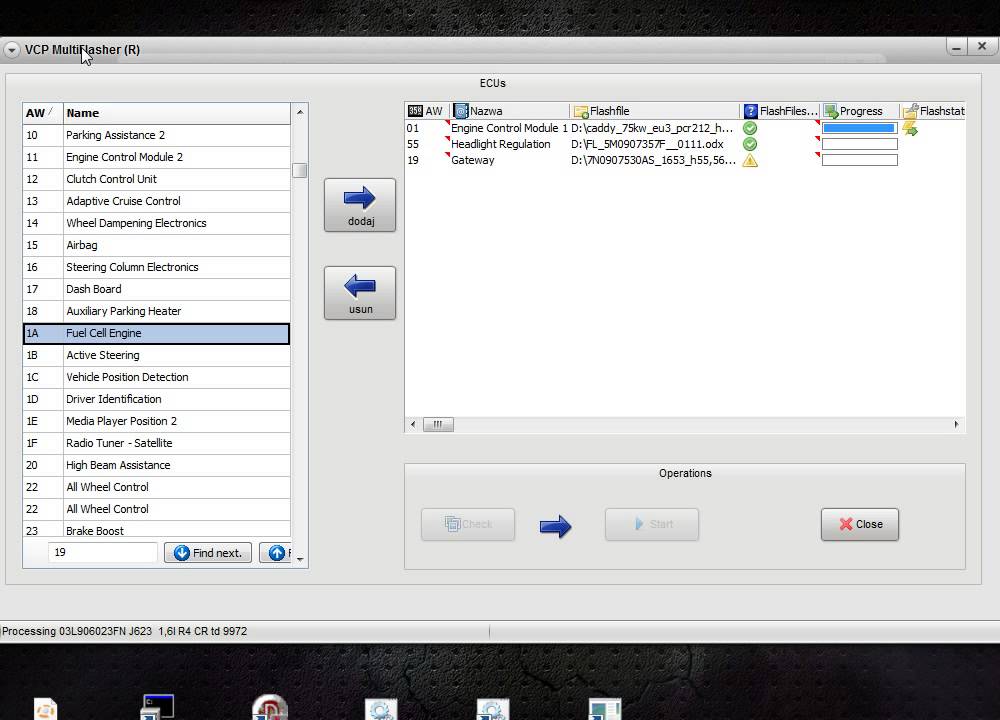Image resolution: width=1000 pixels, height=720 pixels.
Task: Select Parking Assistance 2 row
Action: click(x=157, y=135)
